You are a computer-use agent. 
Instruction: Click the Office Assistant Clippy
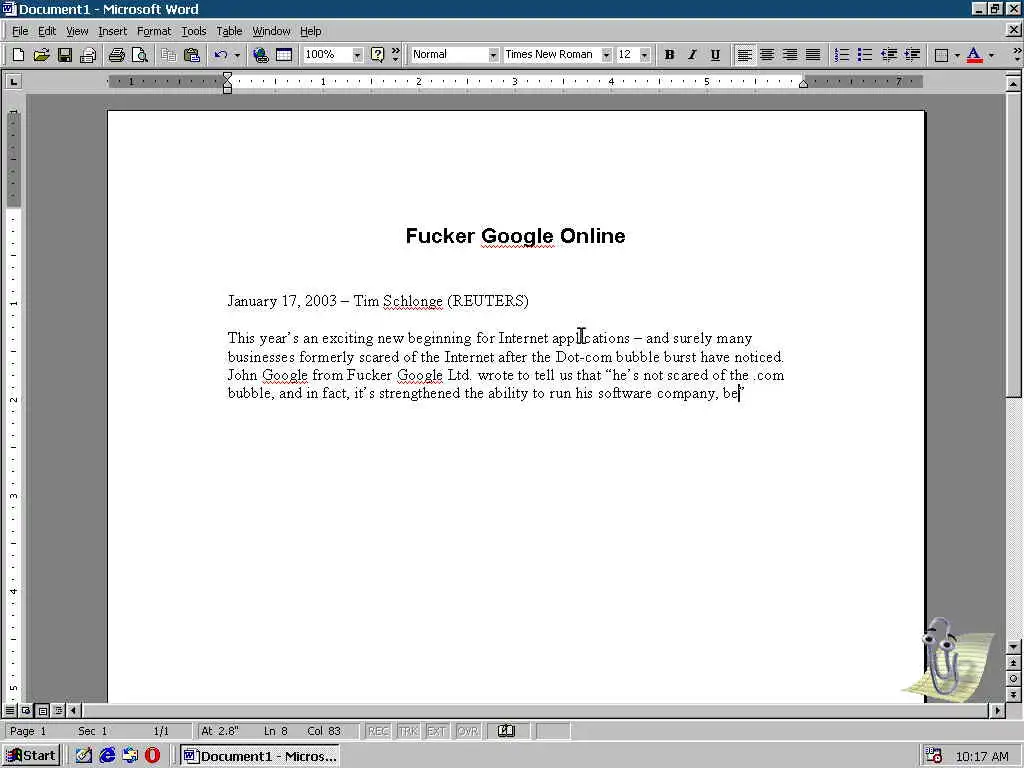[x=948, y=660]
